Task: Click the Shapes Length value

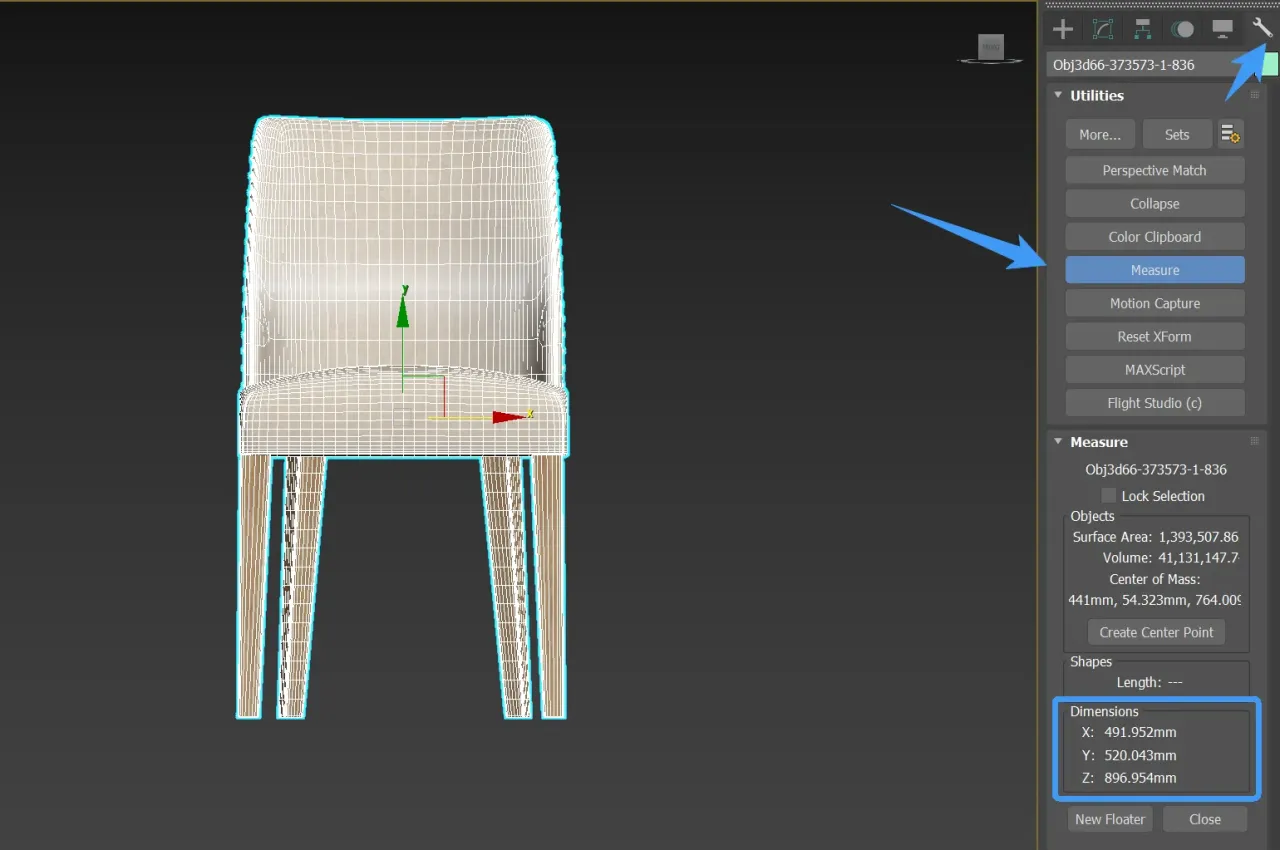Action: 1175,682
